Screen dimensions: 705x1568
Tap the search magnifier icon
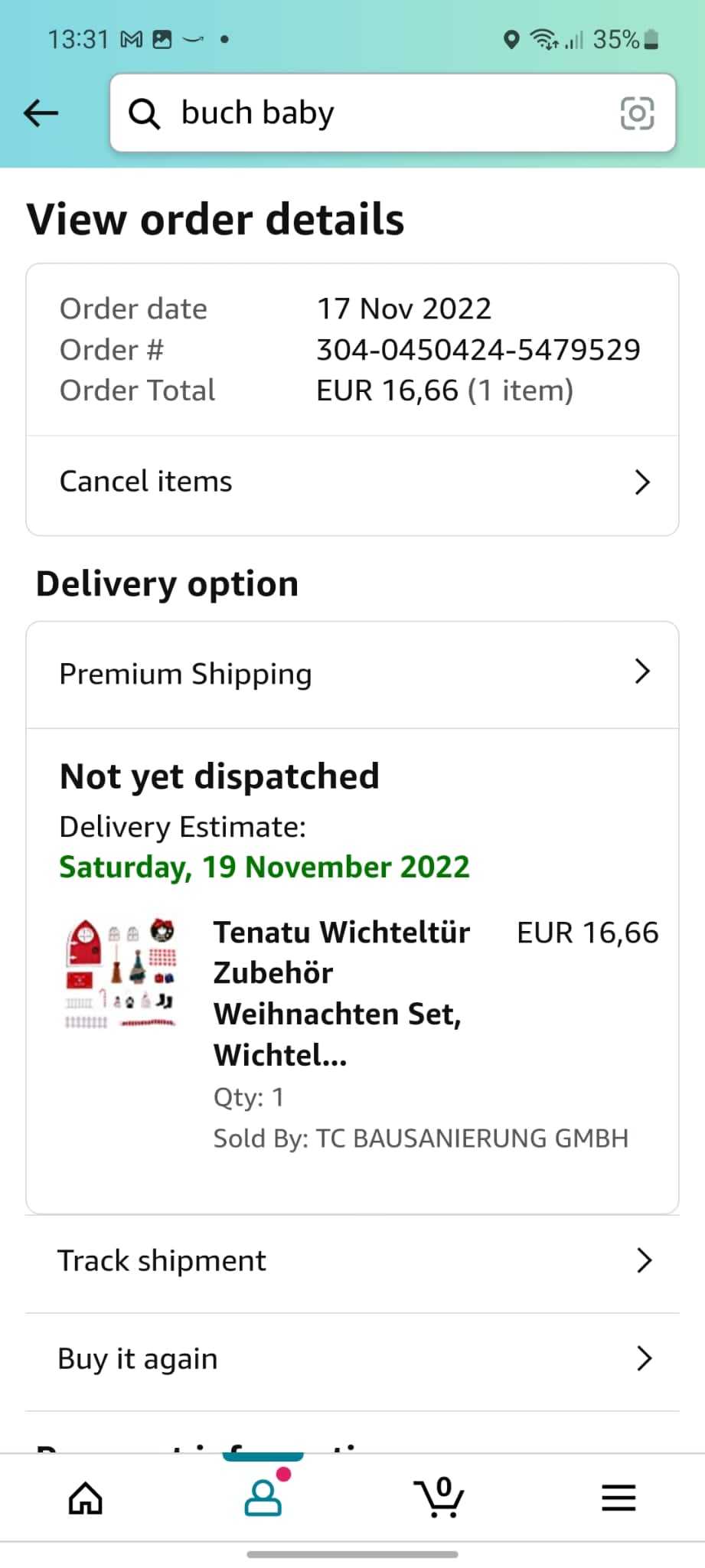(144, 114)
